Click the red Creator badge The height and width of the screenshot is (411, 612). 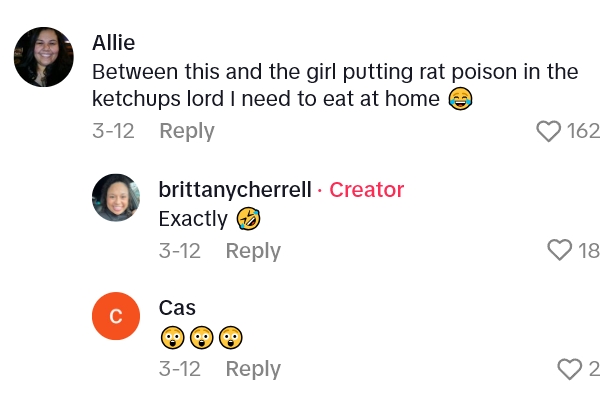[366, 190]
